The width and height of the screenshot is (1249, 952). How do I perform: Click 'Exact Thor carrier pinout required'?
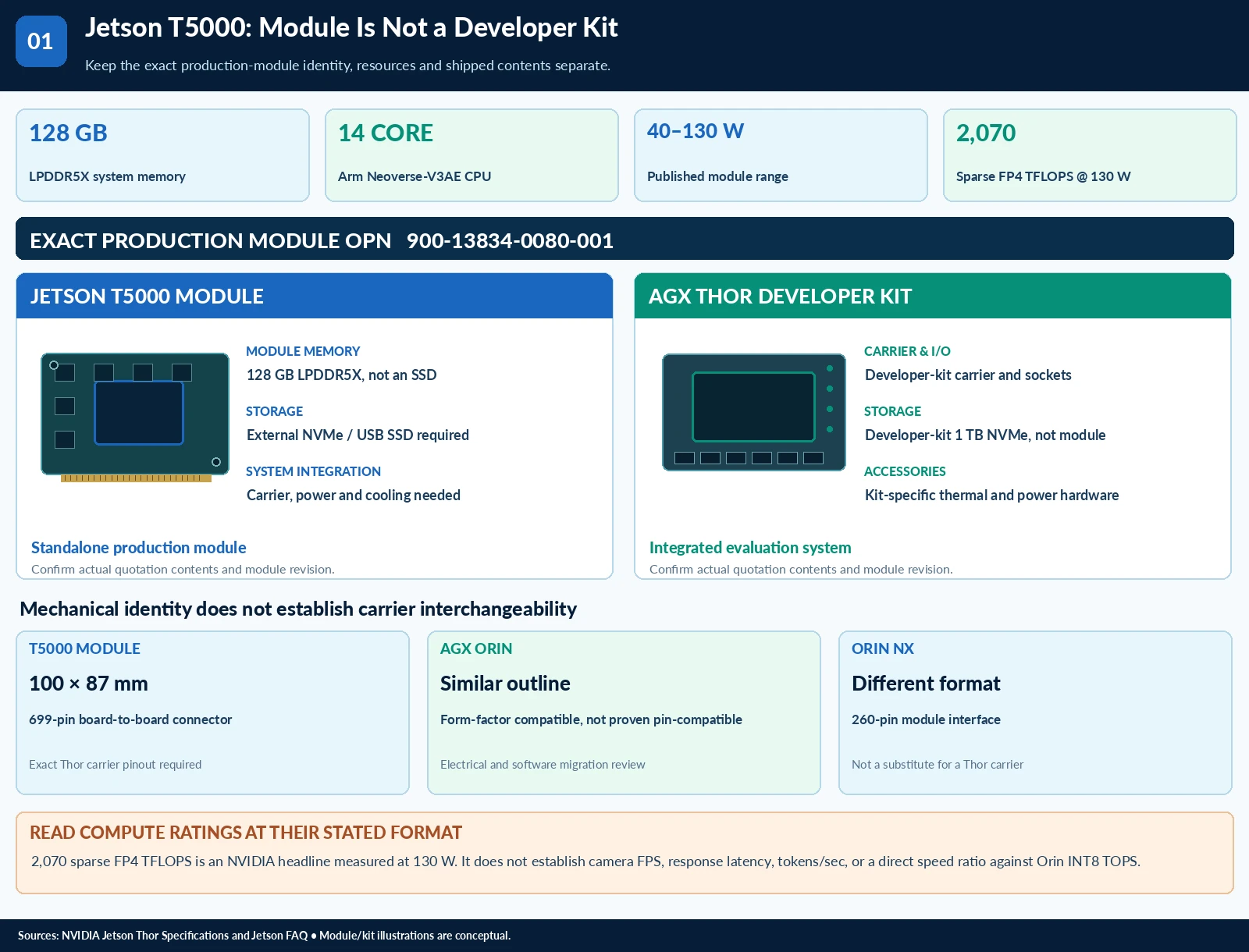pyautogui.click(x=116, y=764)
